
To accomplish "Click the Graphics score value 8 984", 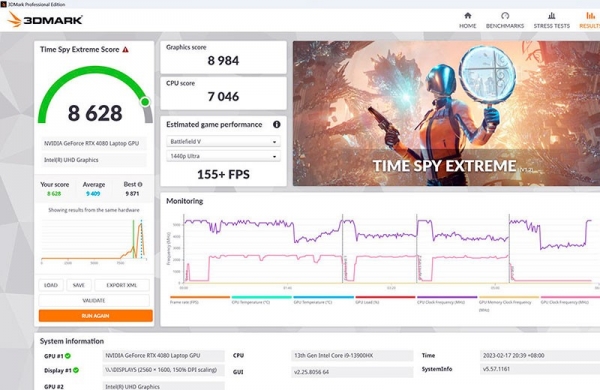I will point(223,60).
